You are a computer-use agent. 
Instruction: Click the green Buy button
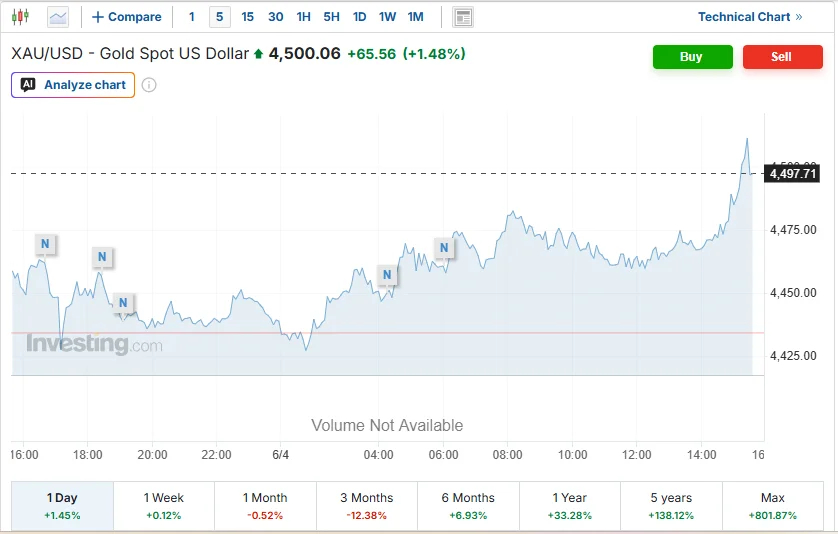pyautogui.click(x=693, y=57)
